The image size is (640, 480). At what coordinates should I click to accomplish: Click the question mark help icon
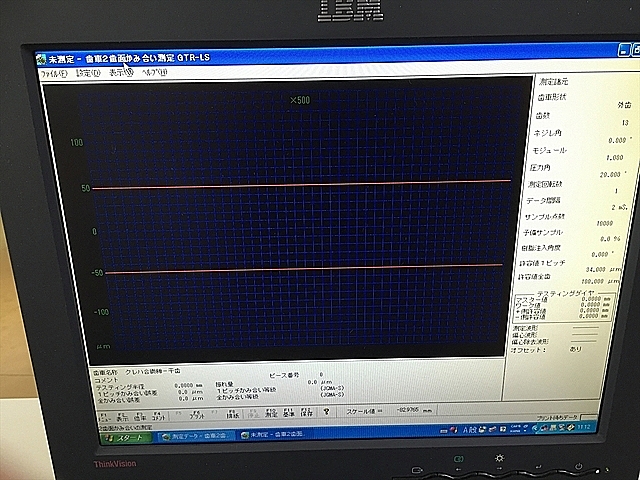tap(326, 411)
